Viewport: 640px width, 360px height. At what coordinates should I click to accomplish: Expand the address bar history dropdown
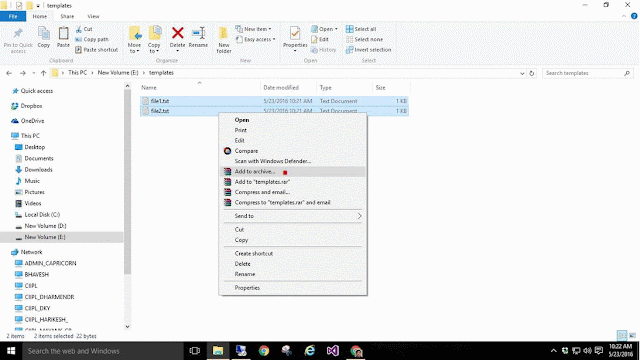pos(522,73)
